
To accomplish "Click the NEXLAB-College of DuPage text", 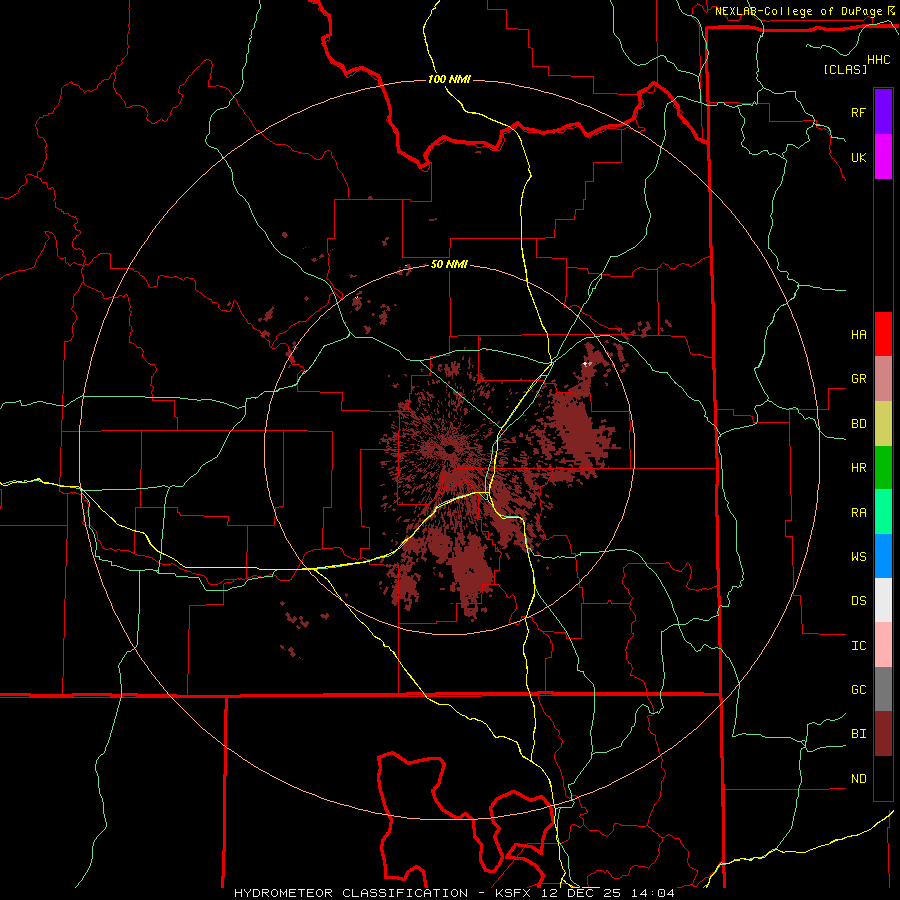I will tap(798, 11).
